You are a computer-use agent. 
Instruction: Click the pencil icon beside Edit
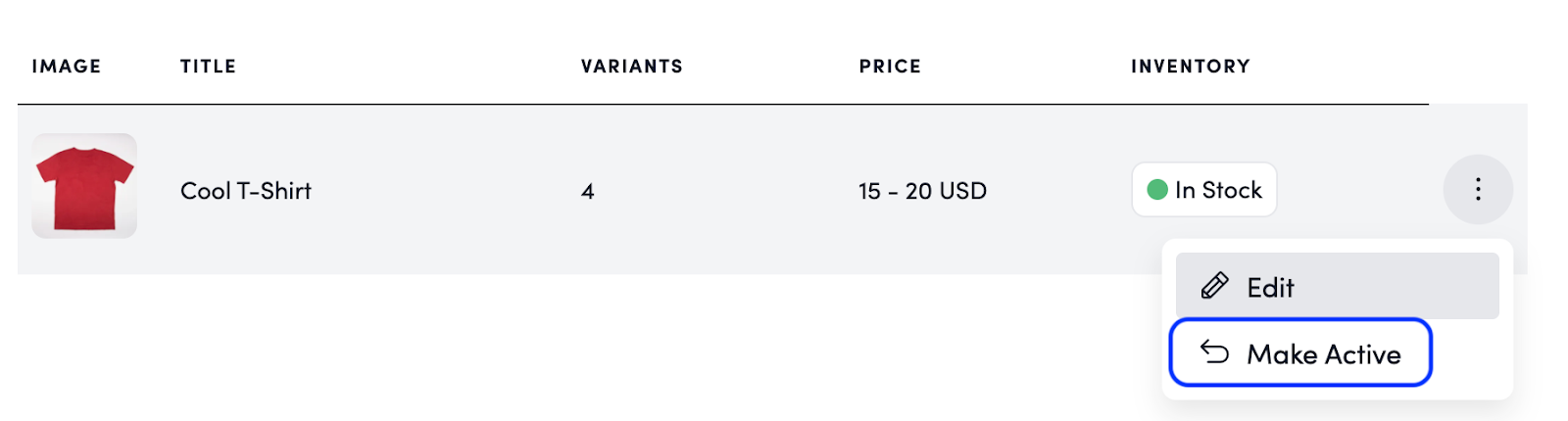pos(1214,286)
